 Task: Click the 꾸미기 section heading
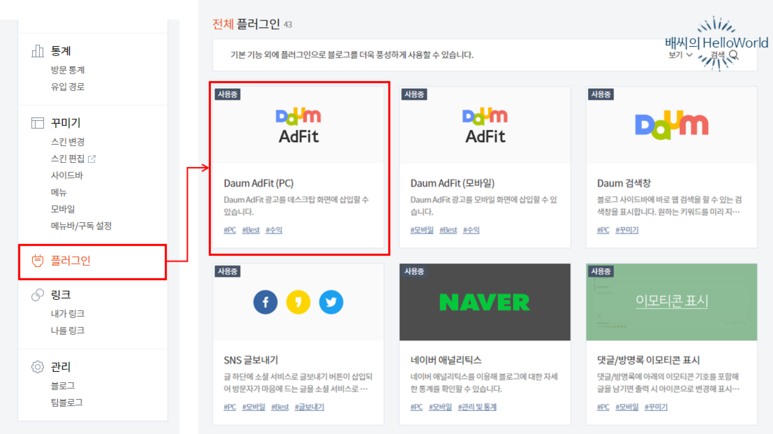(66, 123)
